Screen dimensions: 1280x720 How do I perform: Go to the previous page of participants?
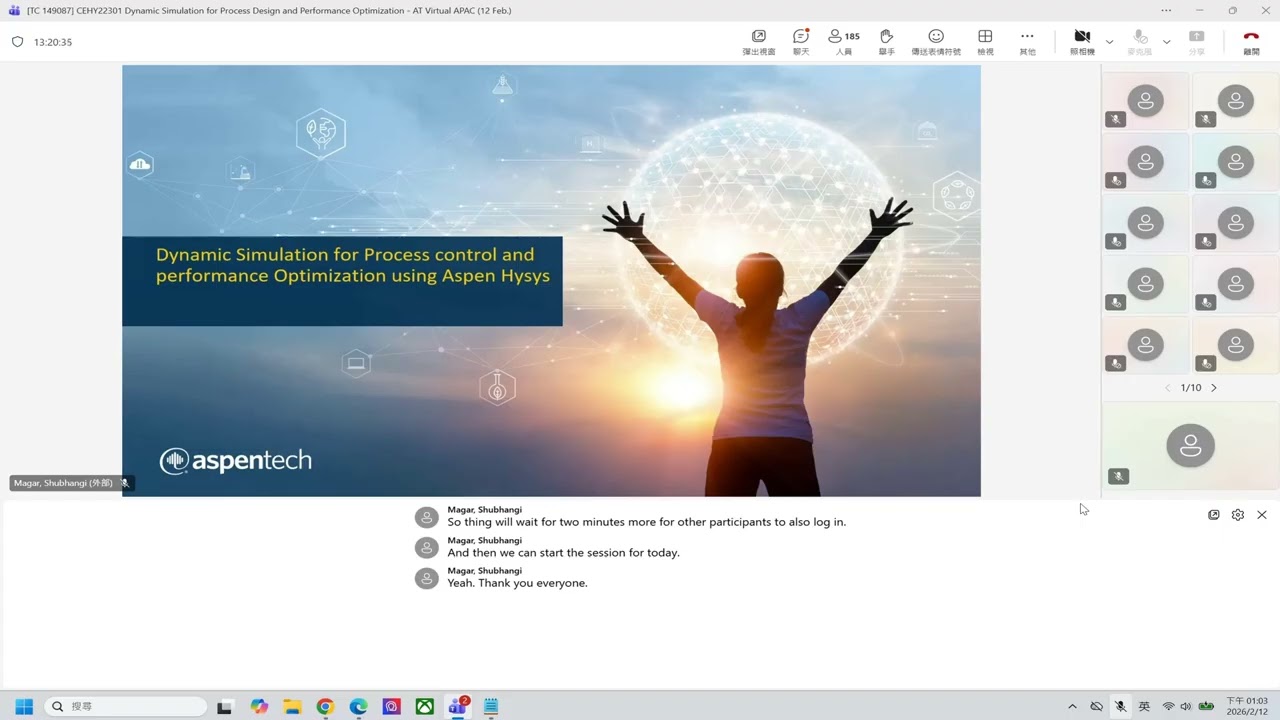coord(1167,388)
